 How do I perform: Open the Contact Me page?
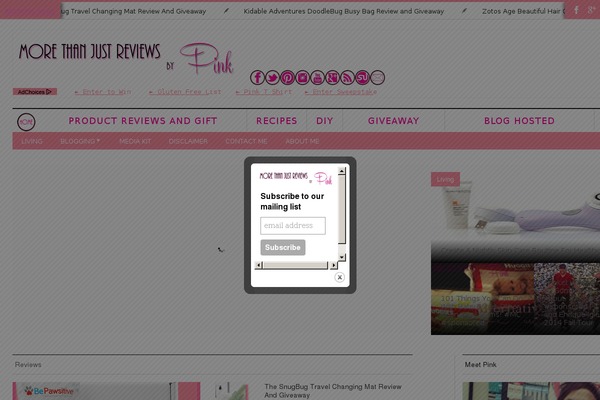(246, 141)
